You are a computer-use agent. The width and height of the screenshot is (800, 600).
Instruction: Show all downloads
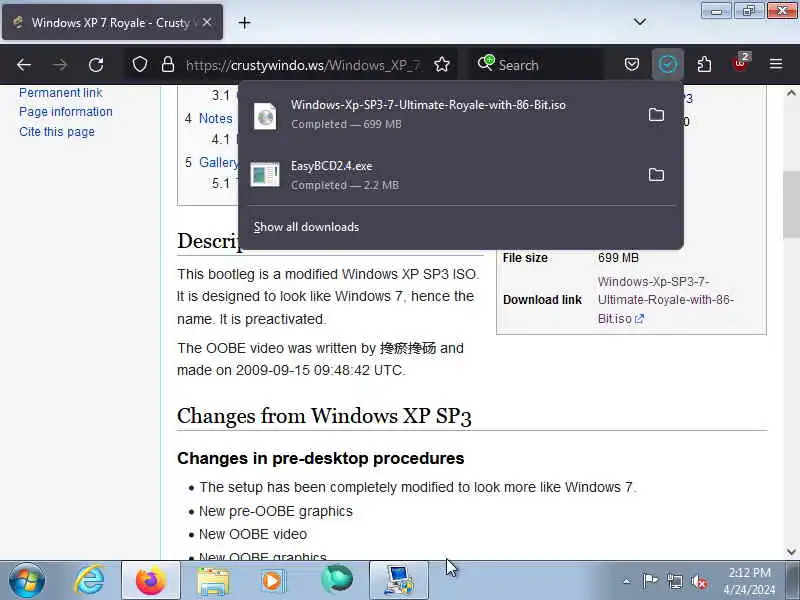pyautogui.click(x=306, y=227)
